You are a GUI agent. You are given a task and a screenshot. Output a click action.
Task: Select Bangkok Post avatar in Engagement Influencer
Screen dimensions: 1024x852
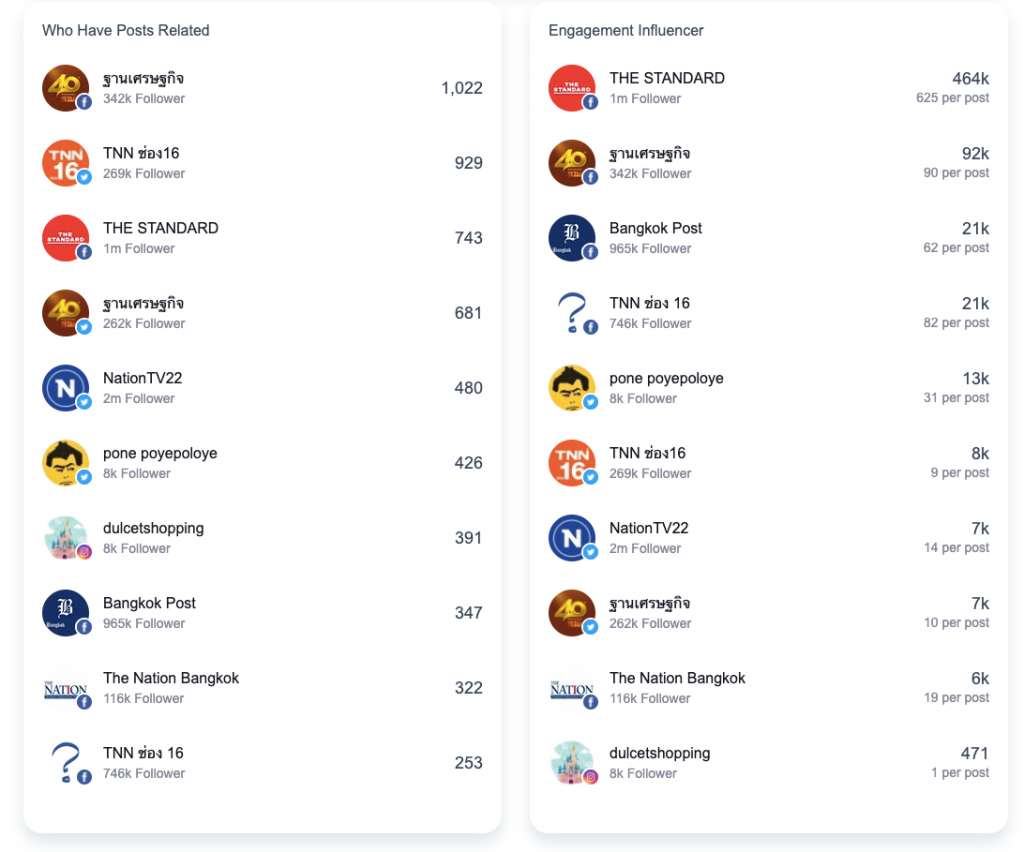tap(571, 238)
